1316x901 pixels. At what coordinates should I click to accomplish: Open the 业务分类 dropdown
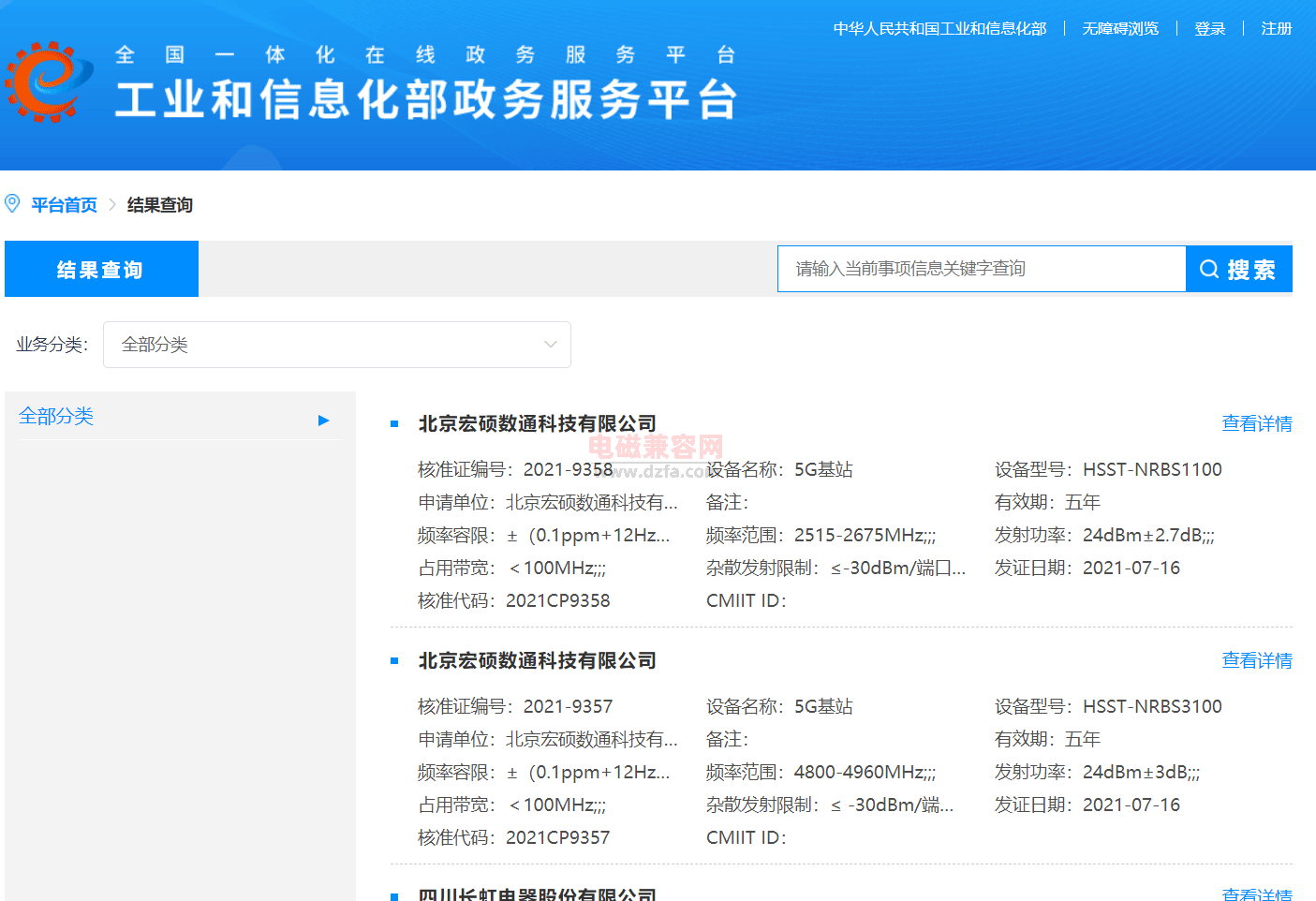click(336, 345)
